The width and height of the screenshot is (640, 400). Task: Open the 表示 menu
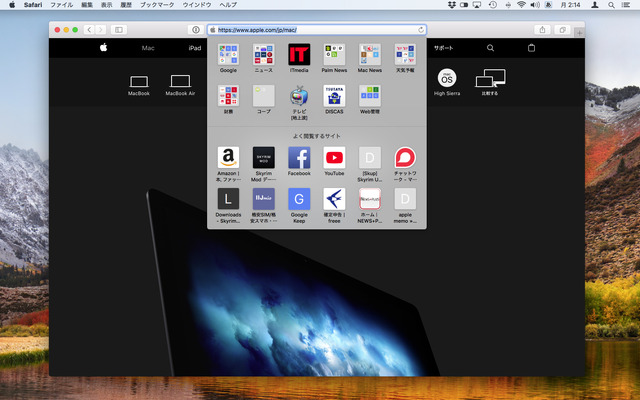pyautogui.click(x=107, y=5)
